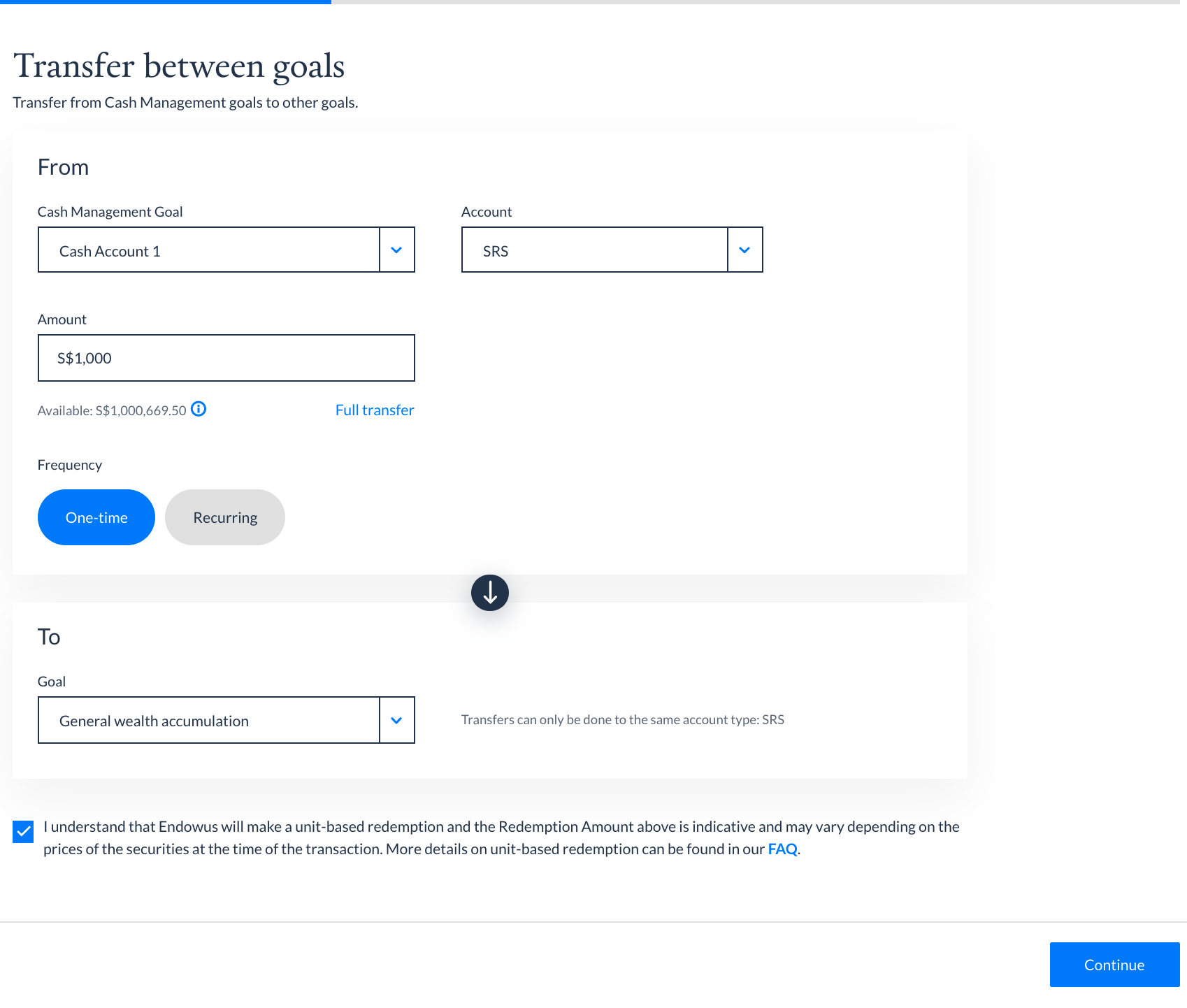Click chevron arrow of the Account selector
Image resolution: width=1187 pixels, height=1008 pixels.
pos(744,250)
